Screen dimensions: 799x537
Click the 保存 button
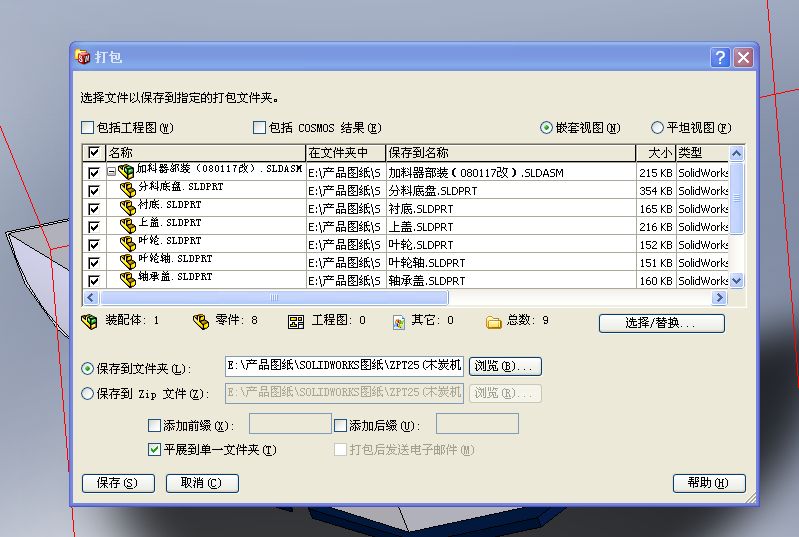pos(118,483)
